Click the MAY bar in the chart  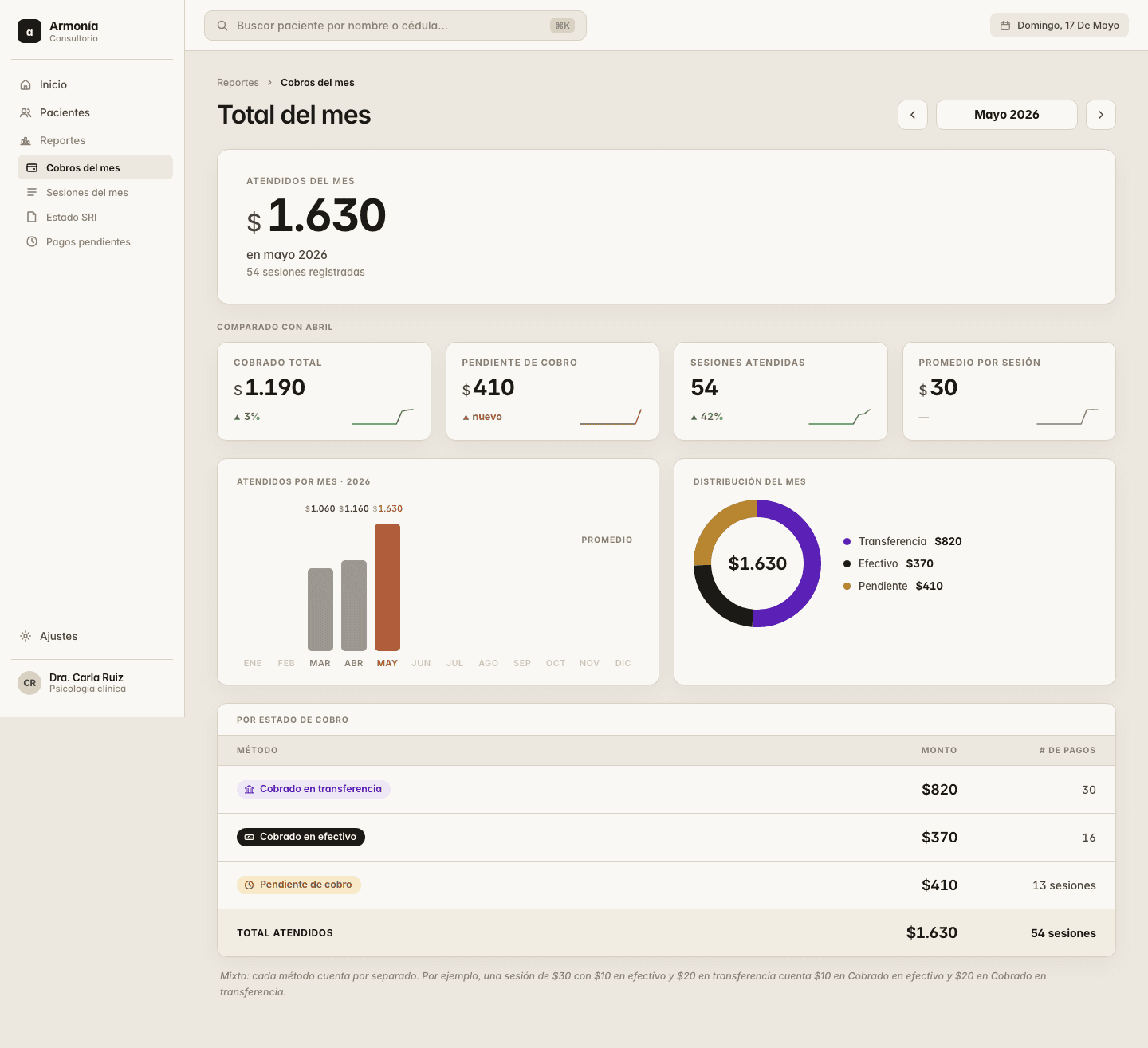tap(387, 587)
